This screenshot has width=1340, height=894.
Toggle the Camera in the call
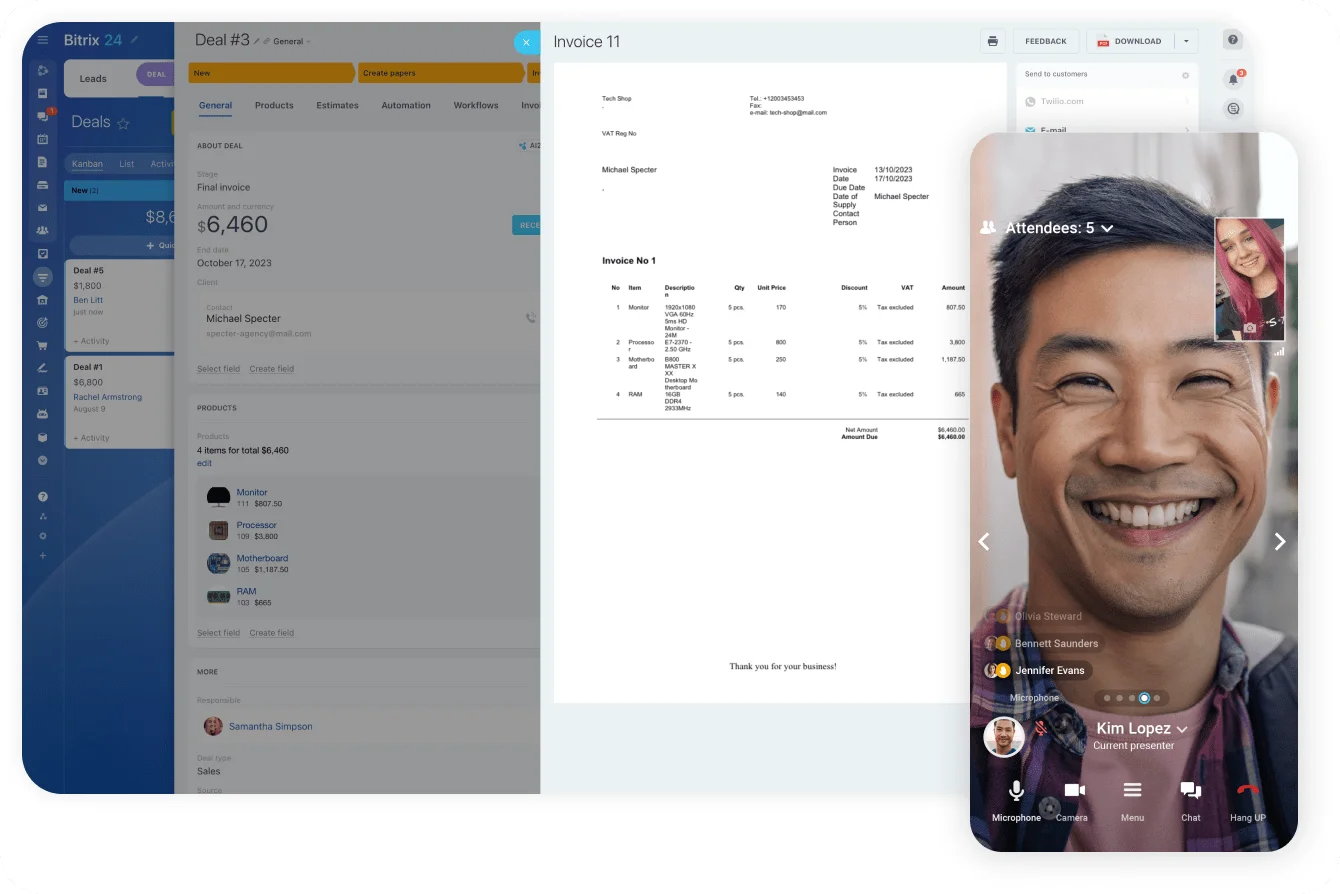coord(1073,791)
